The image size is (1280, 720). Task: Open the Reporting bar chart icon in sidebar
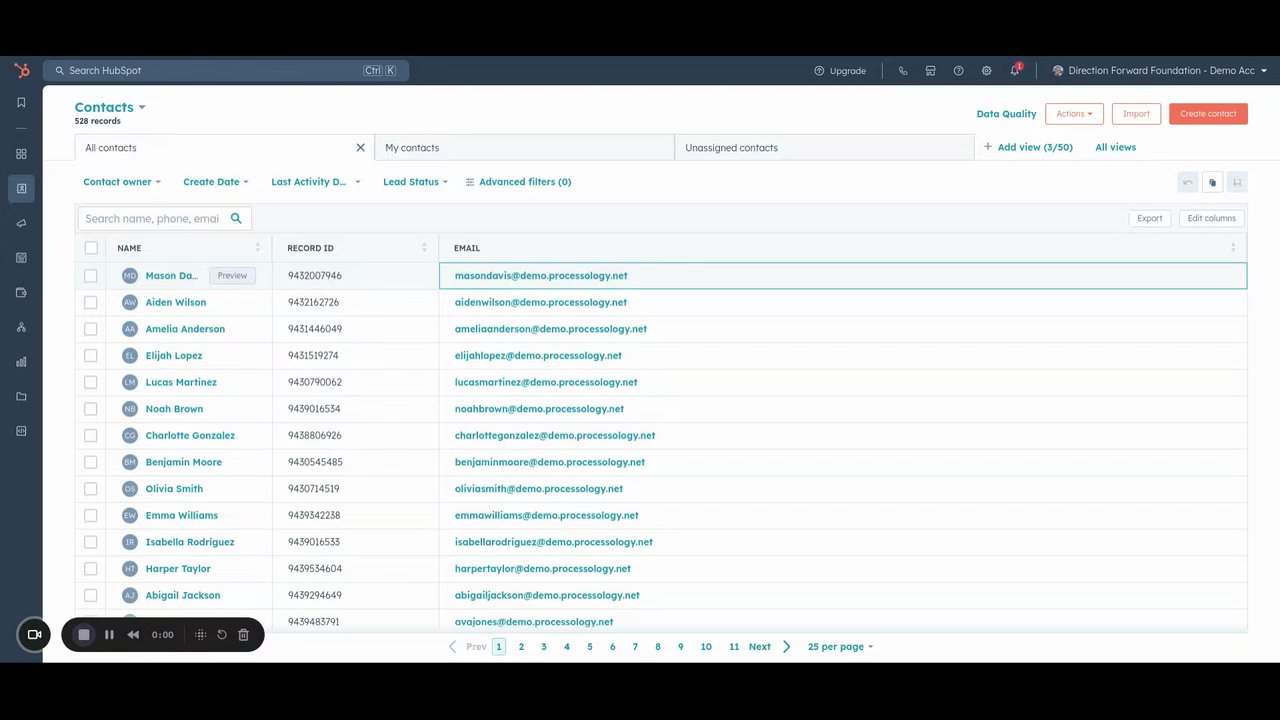point(21,362)
